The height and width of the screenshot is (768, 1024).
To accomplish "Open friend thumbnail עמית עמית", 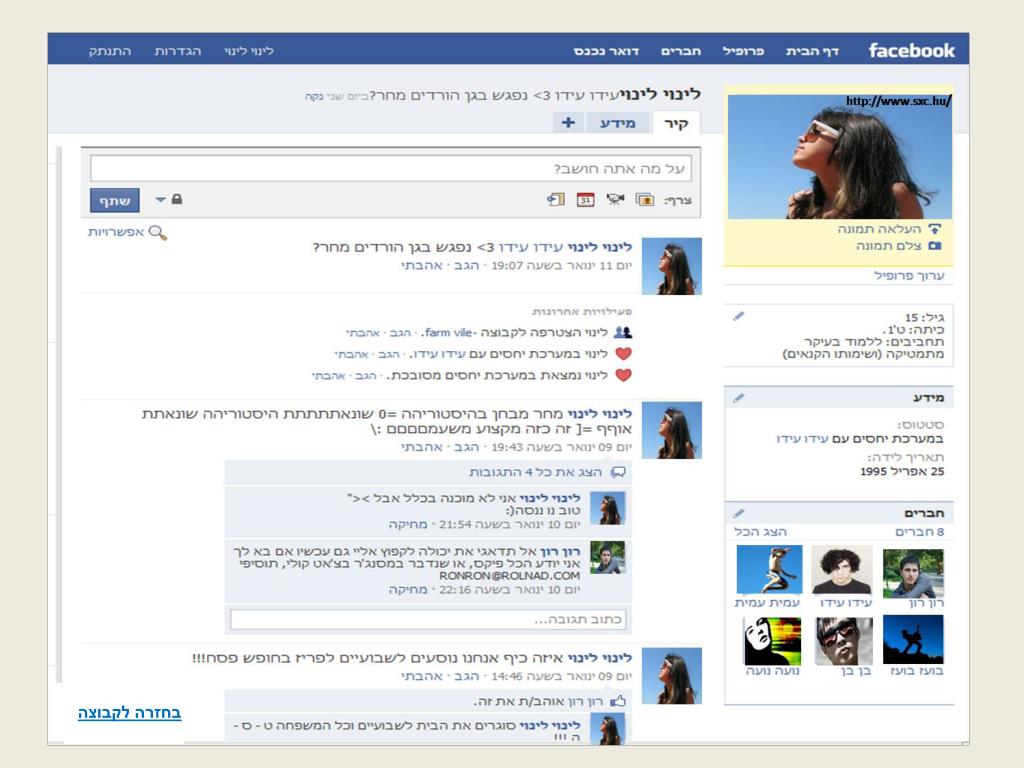I will point(769,570).
